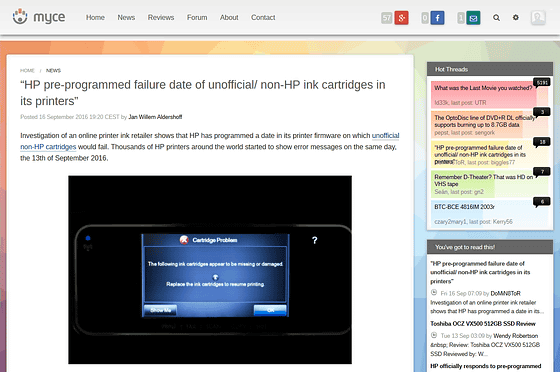
Task: Click the question mark on printer screen image
Action: [x=314, y=240]
